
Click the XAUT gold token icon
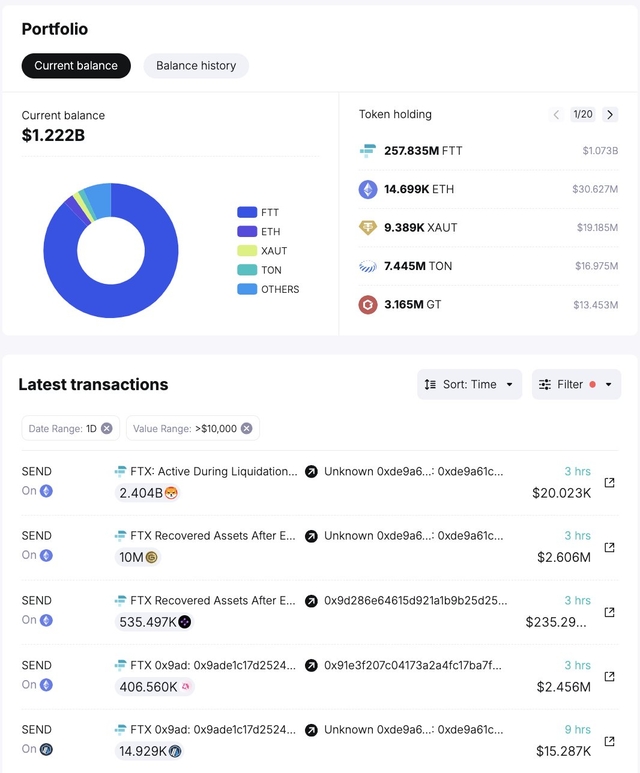pyautogui.click(x=368, y=228)
